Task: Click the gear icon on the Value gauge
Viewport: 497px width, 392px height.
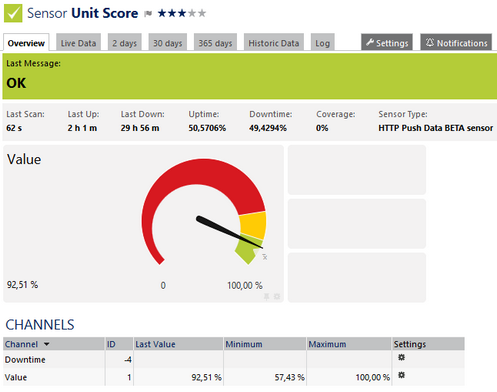Action: click(277, 296)
